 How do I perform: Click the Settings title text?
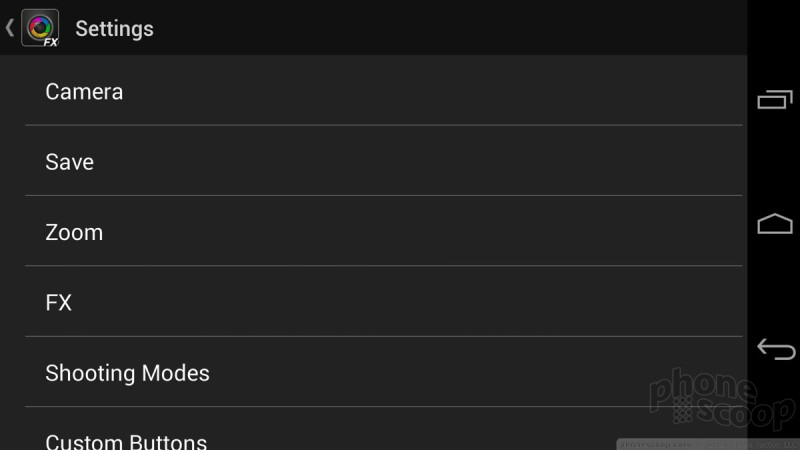click(x=114, y=29)
